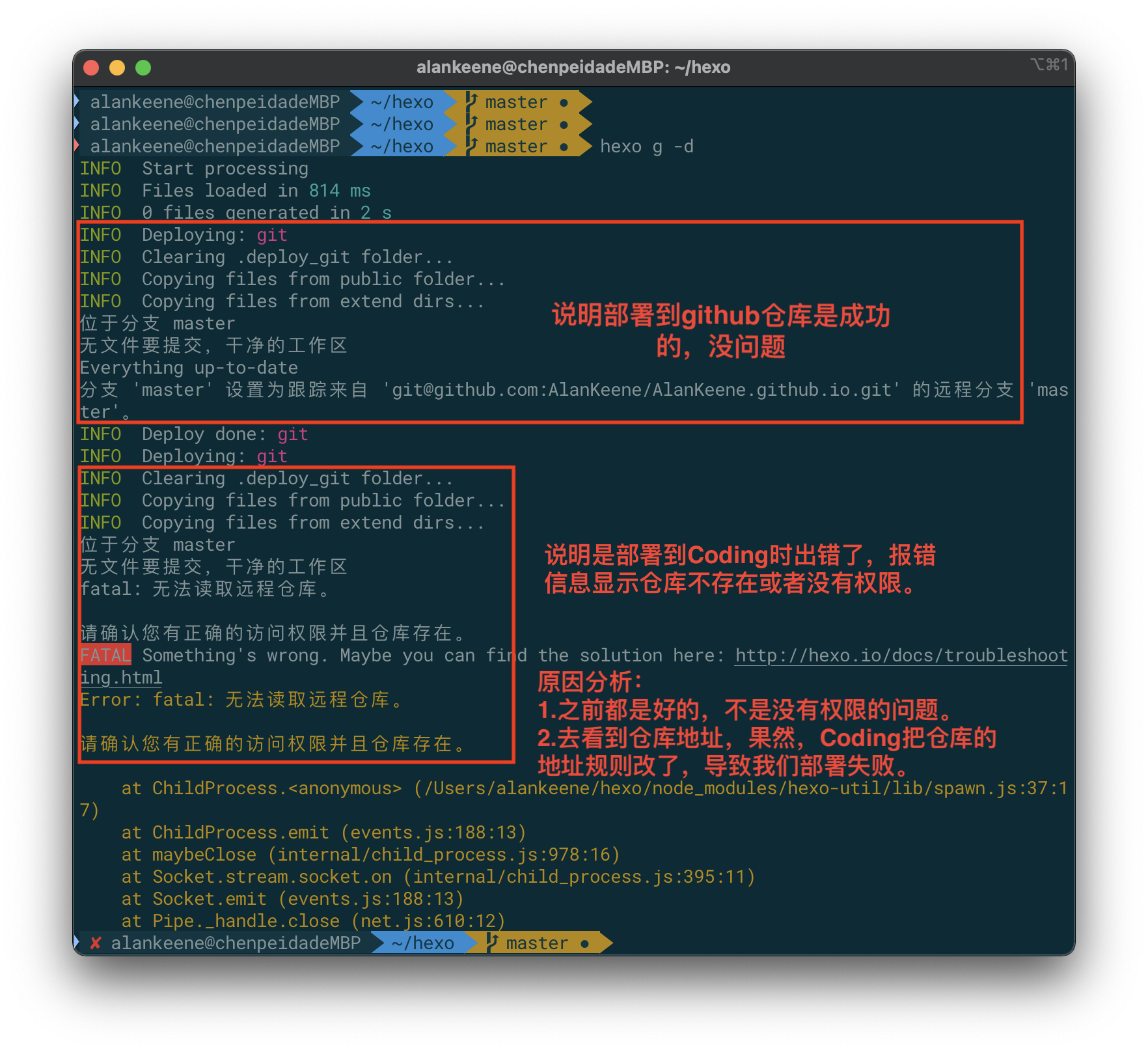Close the terminal window with red button

91,68
